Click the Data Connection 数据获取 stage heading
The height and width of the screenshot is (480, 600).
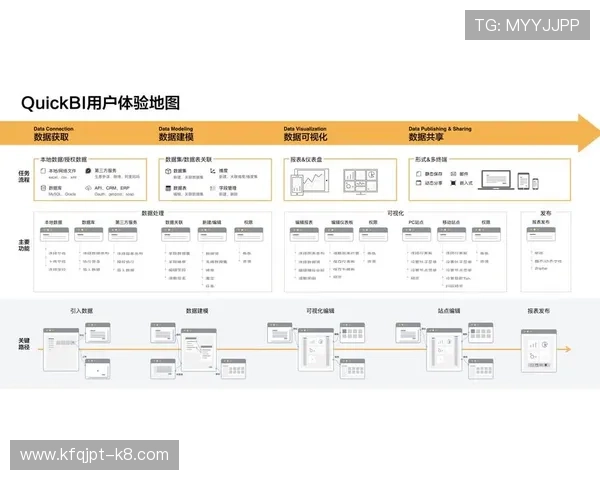click(x=53, y=134)
